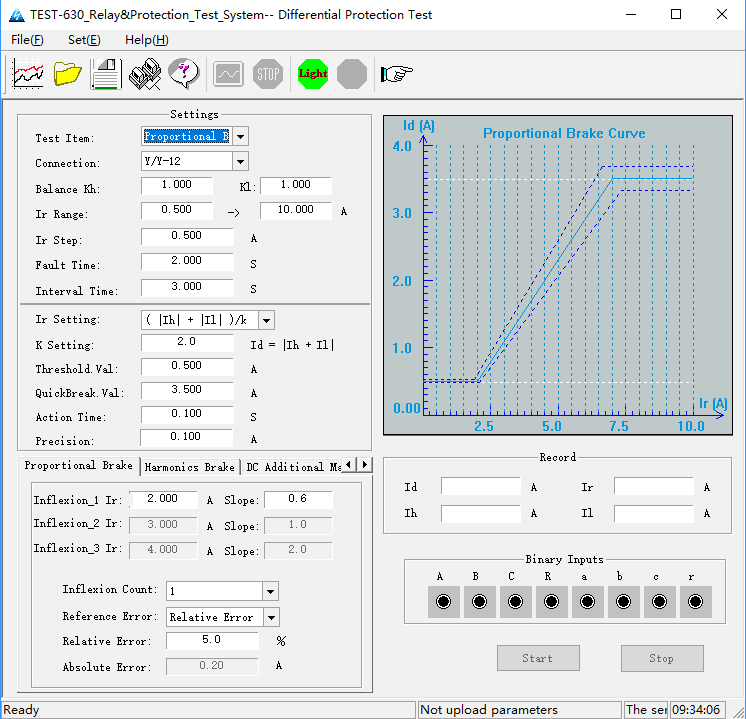746x719 pixels.
Task: Click the chart graph toolbar icon
Action: (x=28, y=74)
